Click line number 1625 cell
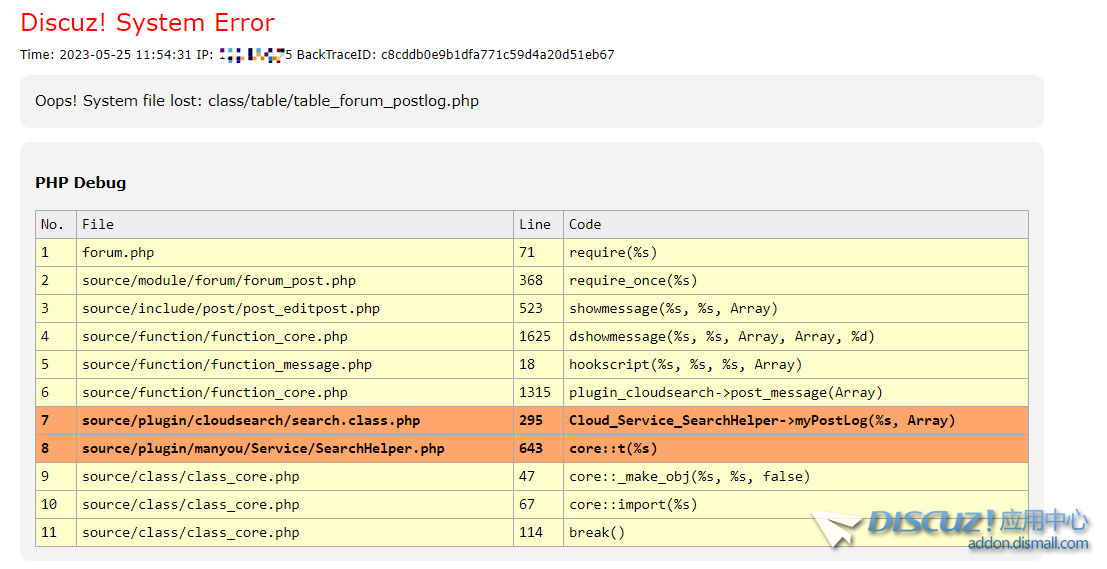This screenshot has height=569, width=1107. coord(535,336)
